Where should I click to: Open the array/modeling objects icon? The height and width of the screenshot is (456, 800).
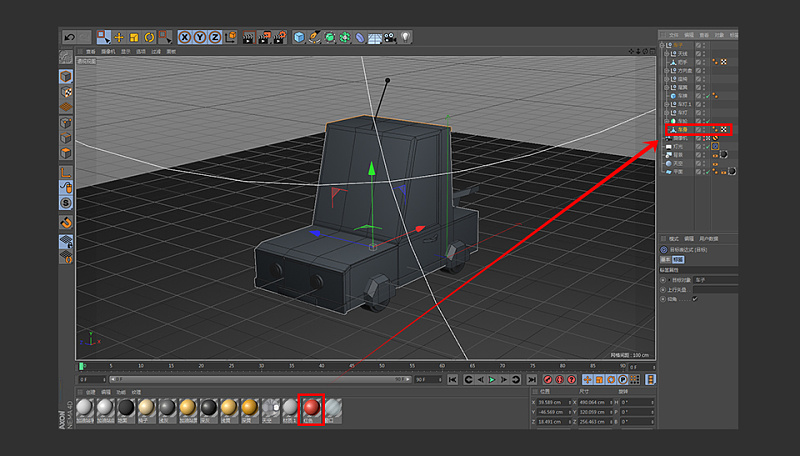pyautogui.click(x=345, y=37)
